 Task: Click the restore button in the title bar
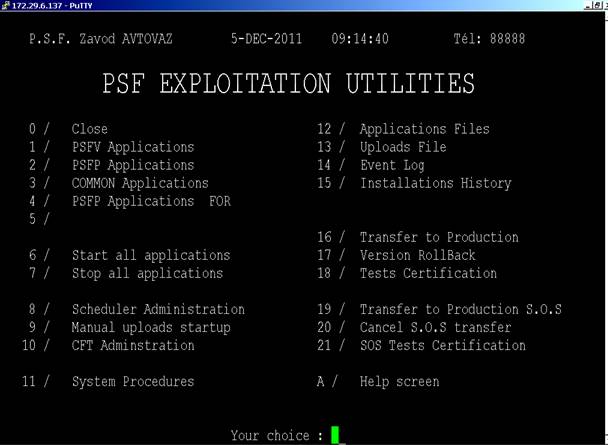(x=598, y=5)
